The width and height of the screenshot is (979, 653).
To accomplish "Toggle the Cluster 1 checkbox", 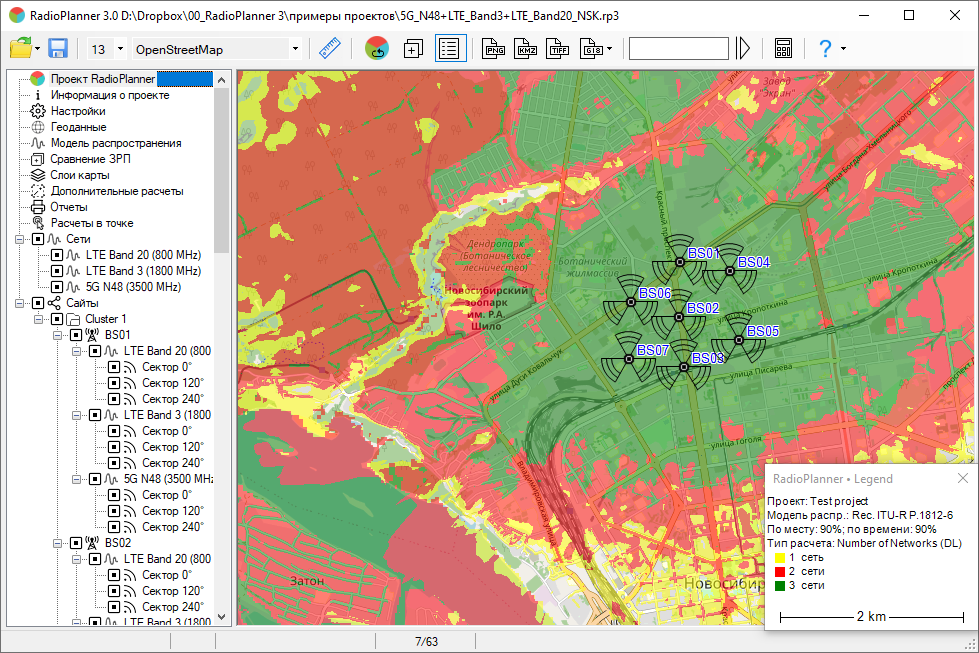I will pyautogui.click(x=56, y=319).
